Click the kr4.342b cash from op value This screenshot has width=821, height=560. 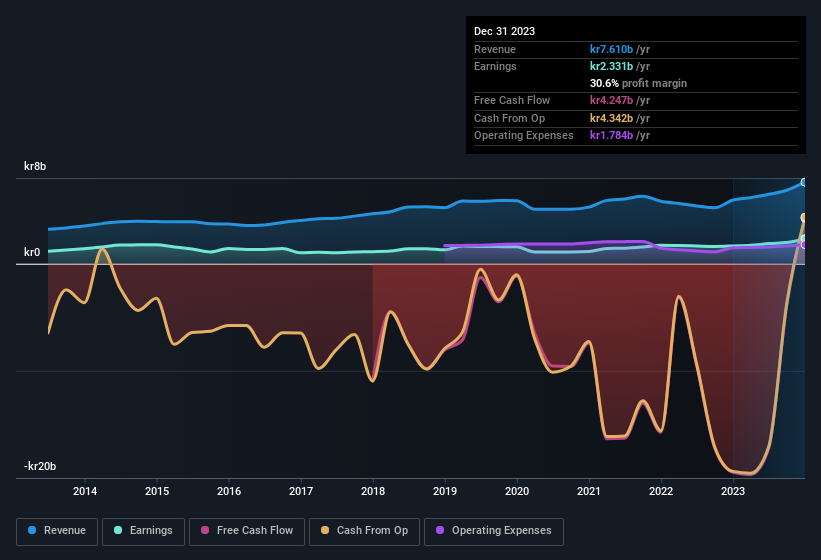point(611,118)
